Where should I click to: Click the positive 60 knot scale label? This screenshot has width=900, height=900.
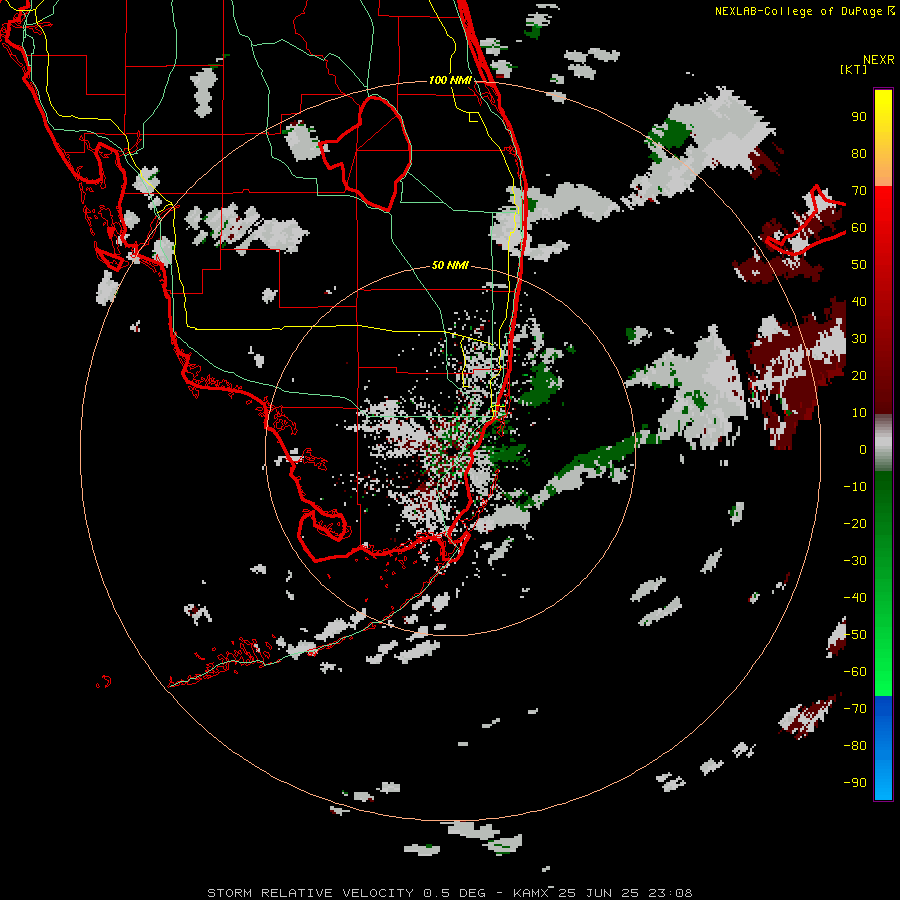coord(859,227)
